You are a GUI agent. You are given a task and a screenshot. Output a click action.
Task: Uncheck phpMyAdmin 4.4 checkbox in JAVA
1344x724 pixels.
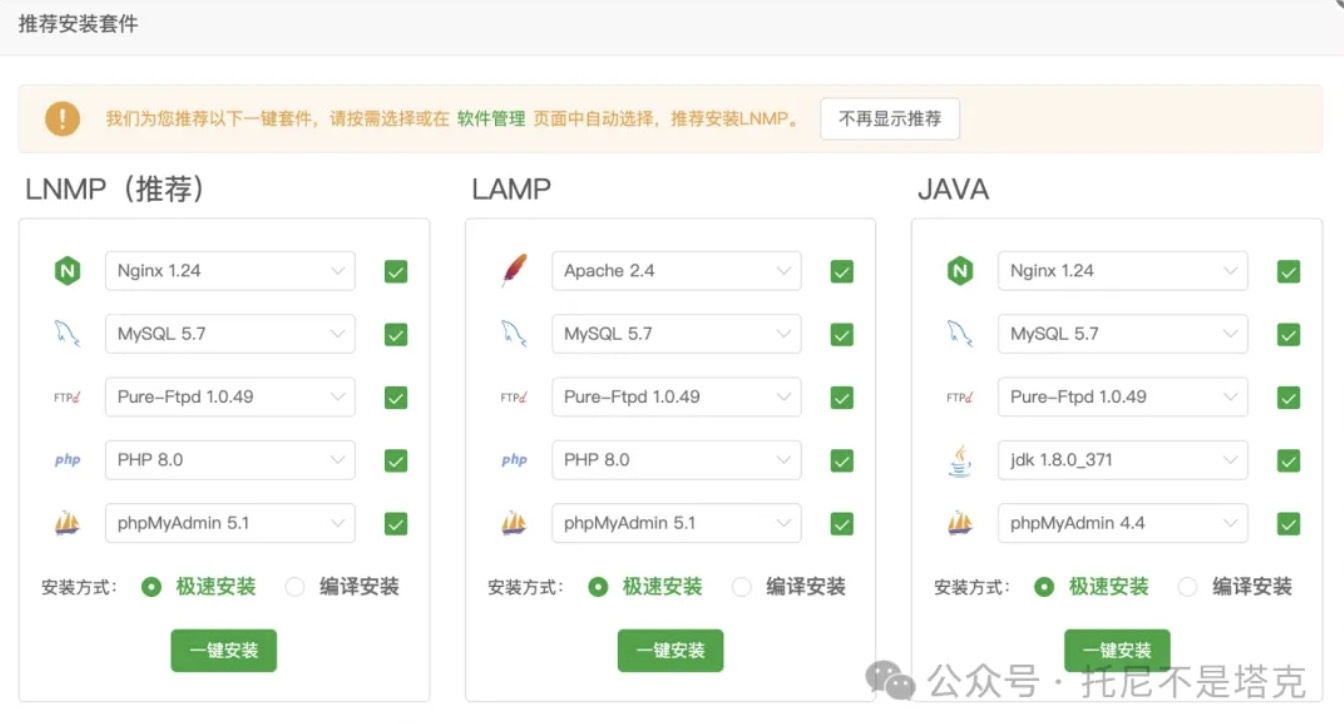[x=1289, y=524]
